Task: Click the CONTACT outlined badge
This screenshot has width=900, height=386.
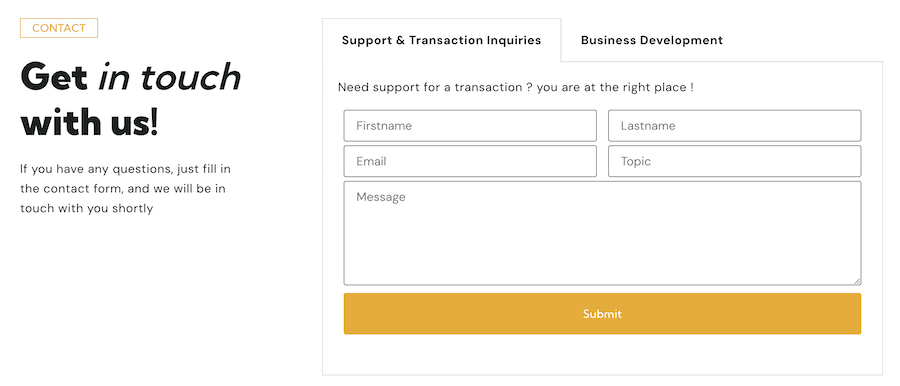Action: coord(59,28)
